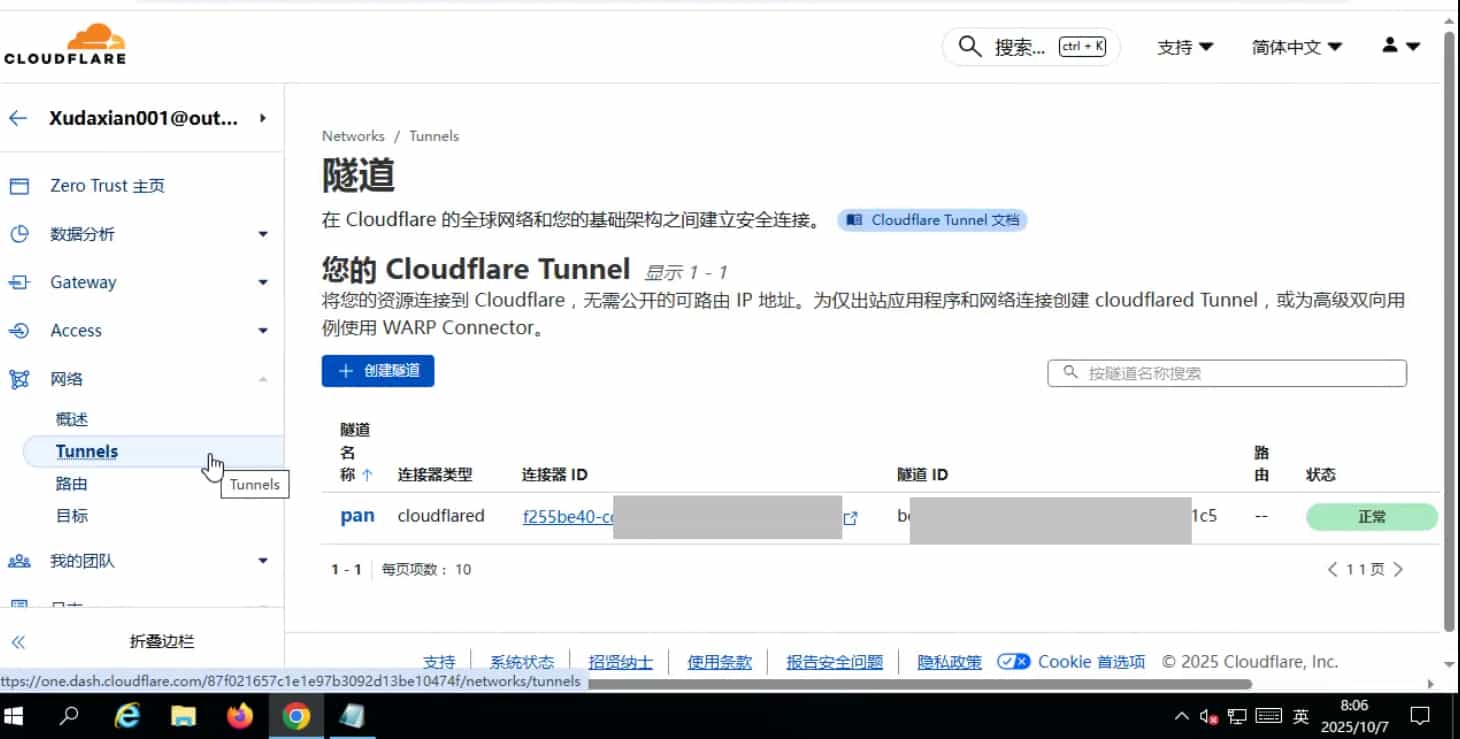Select Tunnels in the sidebar
Image resolution: width=1460 pixels, height=739 pixels.
point(87,451)
